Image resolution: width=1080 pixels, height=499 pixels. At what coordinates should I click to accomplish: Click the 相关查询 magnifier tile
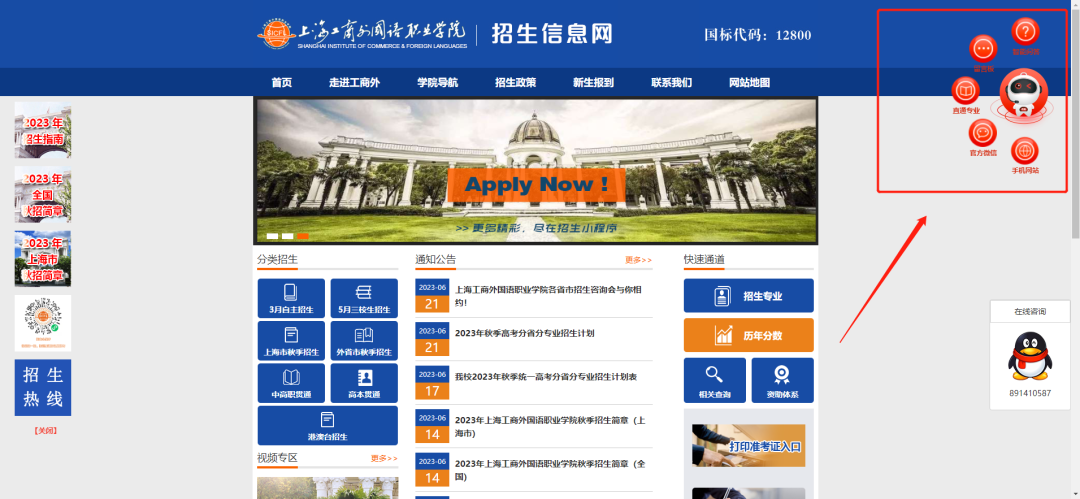tap(714, 380)
